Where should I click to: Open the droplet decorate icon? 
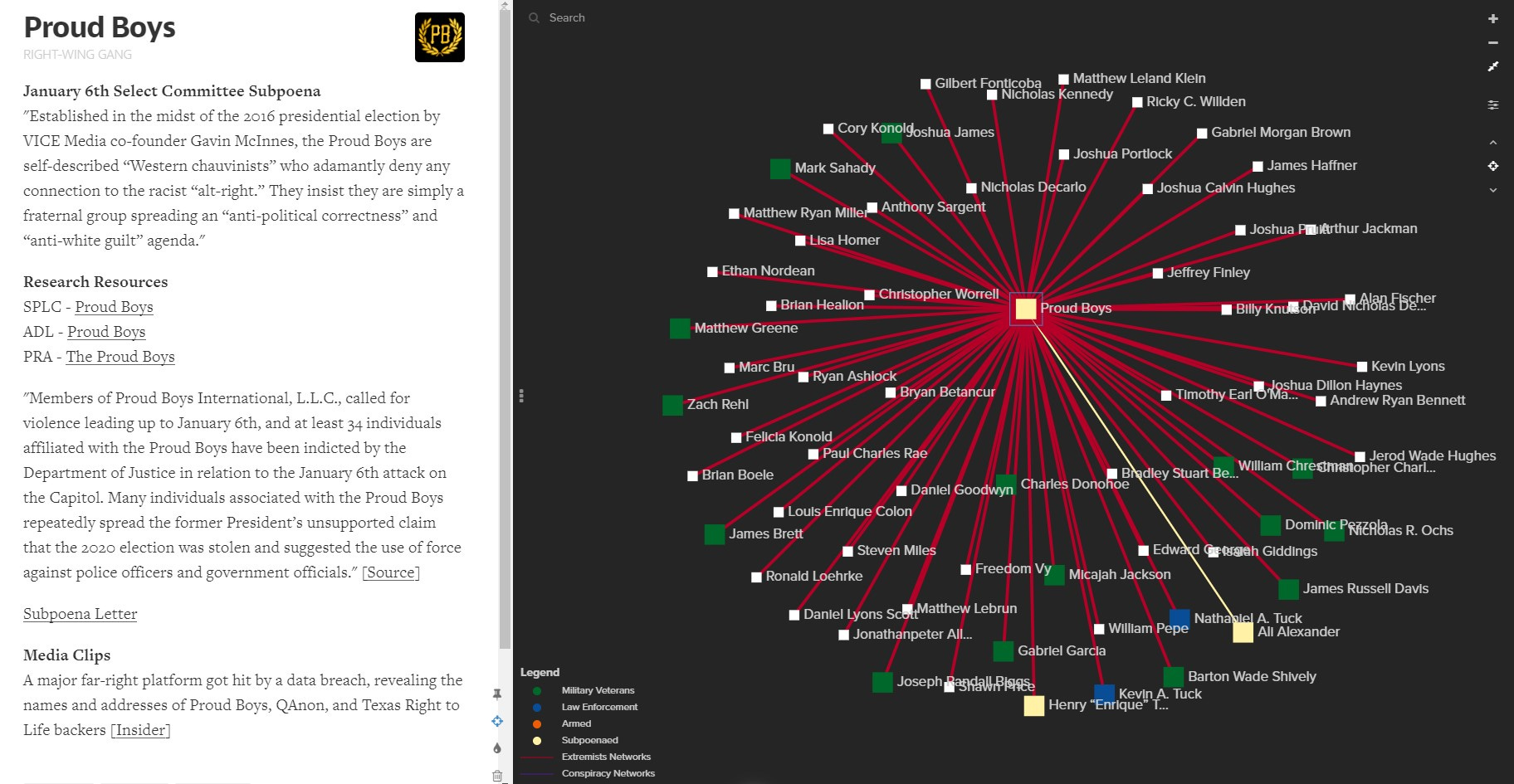(497, 747)
